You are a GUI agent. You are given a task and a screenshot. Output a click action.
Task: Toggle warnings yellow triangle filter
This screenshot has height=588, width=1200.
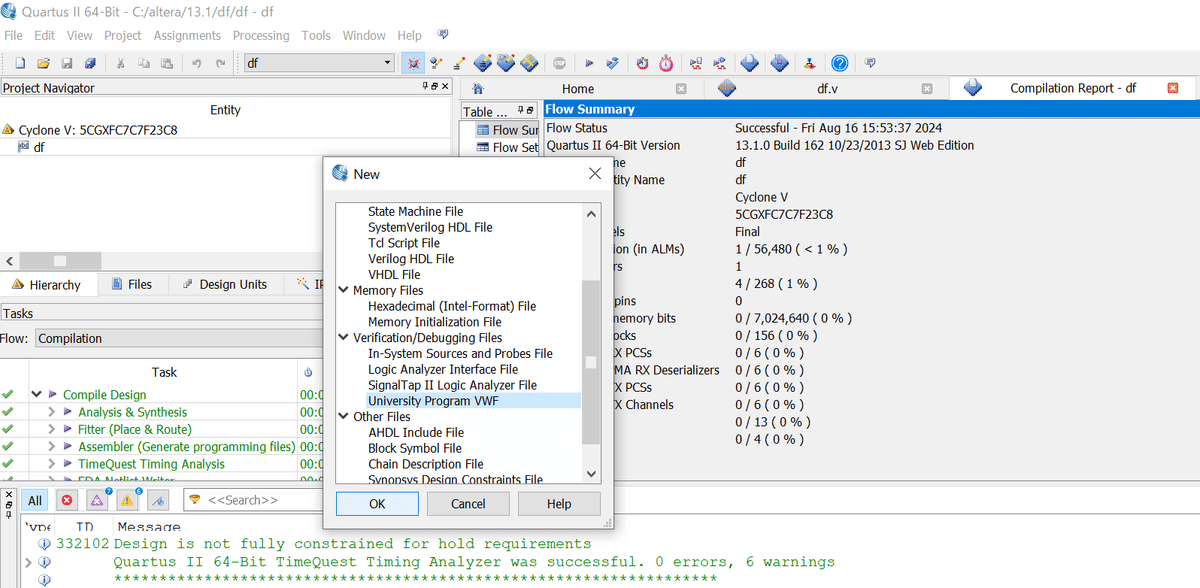click(x=128, y=500)
